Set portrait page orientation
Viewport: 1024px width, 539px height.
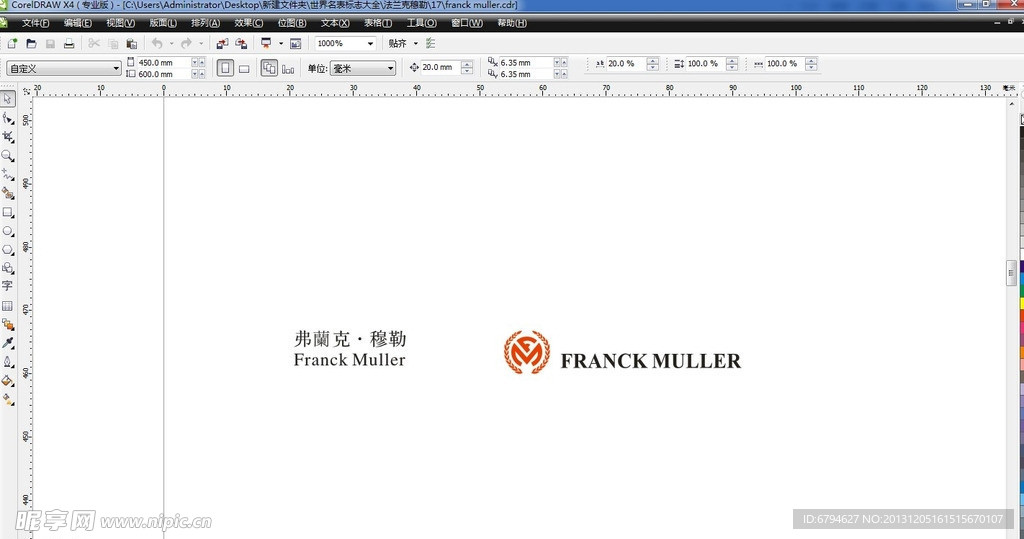[x=225, y=68]
